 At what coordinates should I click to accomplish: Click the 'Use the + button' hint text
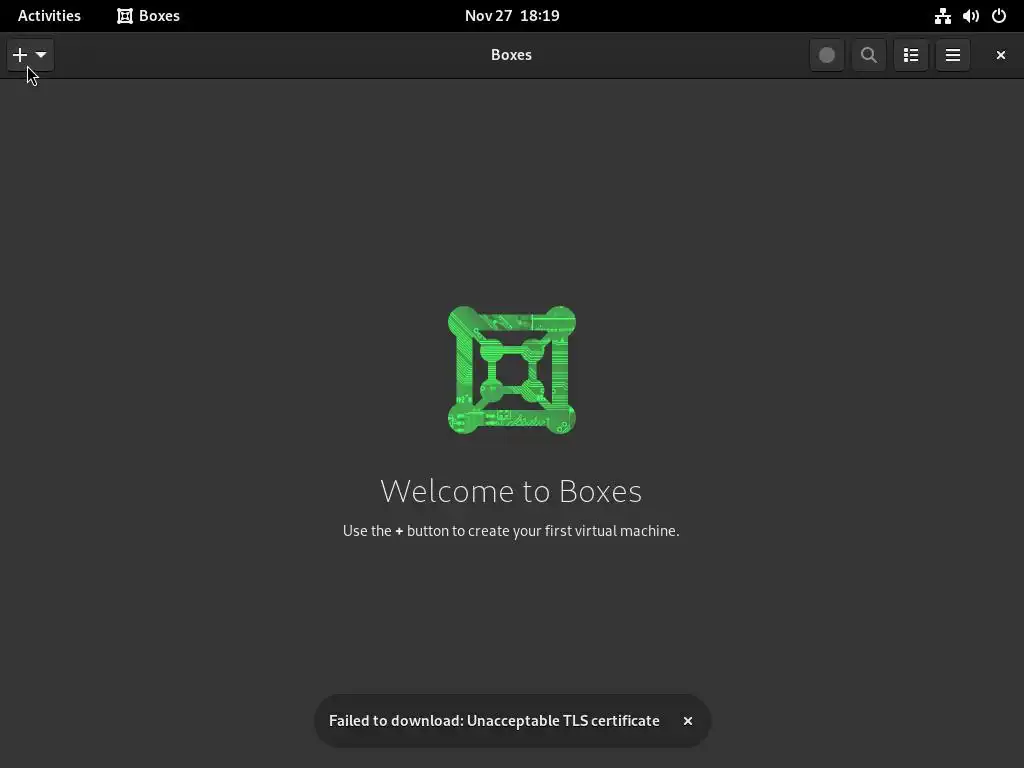(511, 531)
